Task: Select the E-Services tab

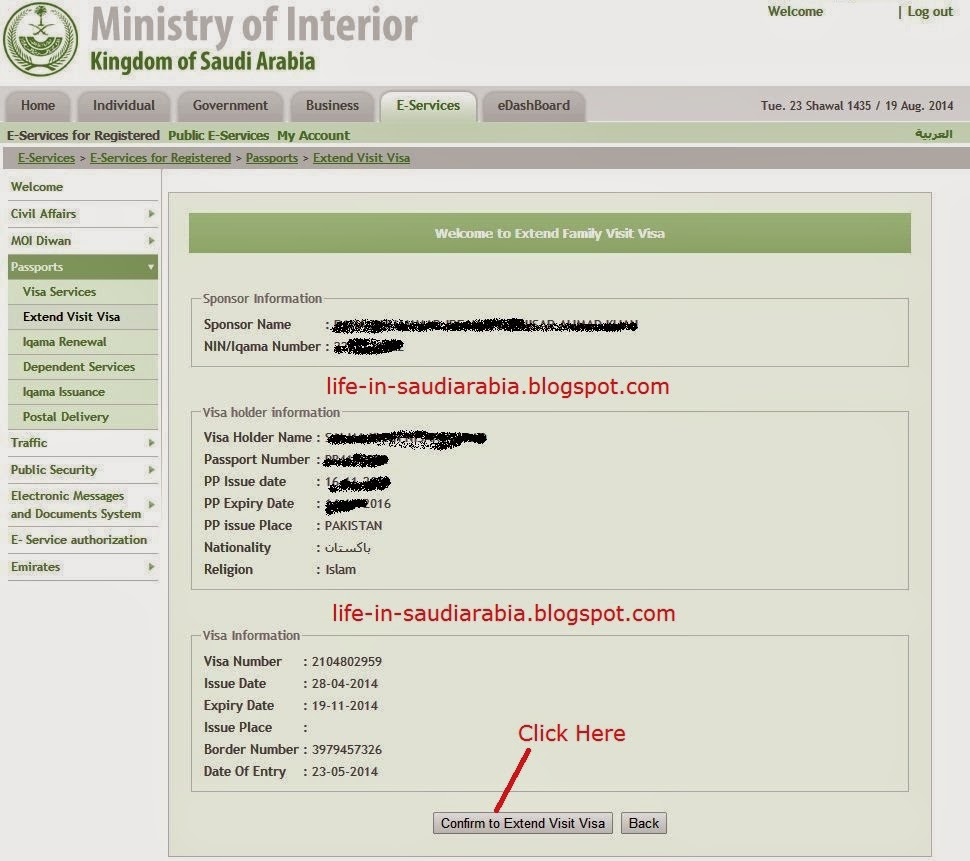Action: (x=428, y=106)
